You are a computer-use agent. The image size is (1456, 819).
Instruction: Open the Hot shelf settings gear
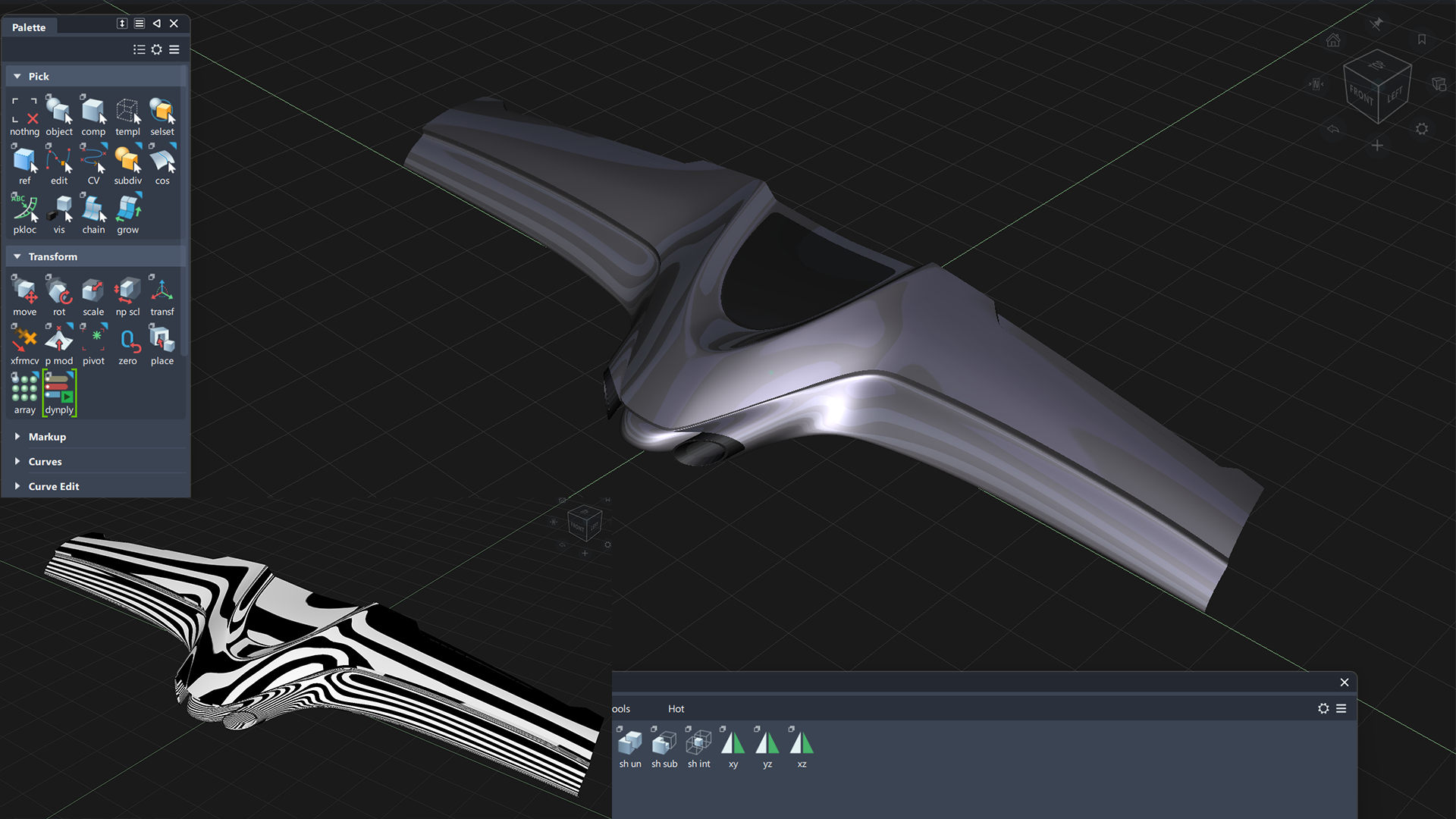pyautogui.click(x=1323, y=708)
